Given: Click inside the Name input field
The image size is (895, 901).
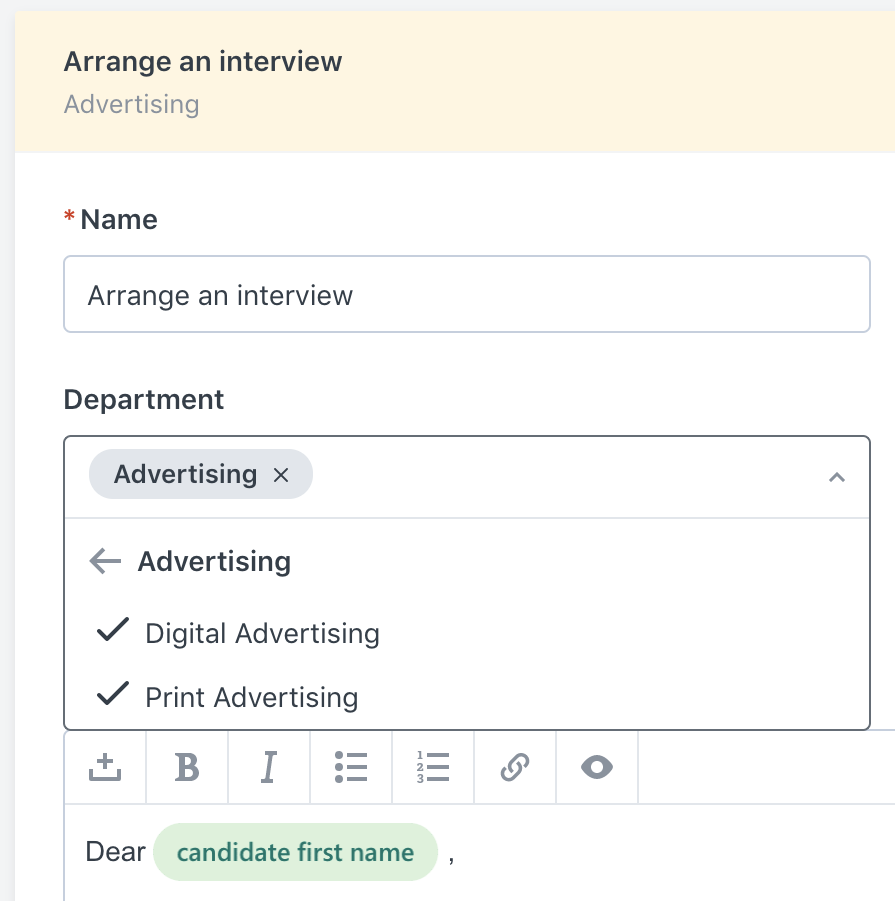Looking at the screenshot, I should (x=466, y=294).
